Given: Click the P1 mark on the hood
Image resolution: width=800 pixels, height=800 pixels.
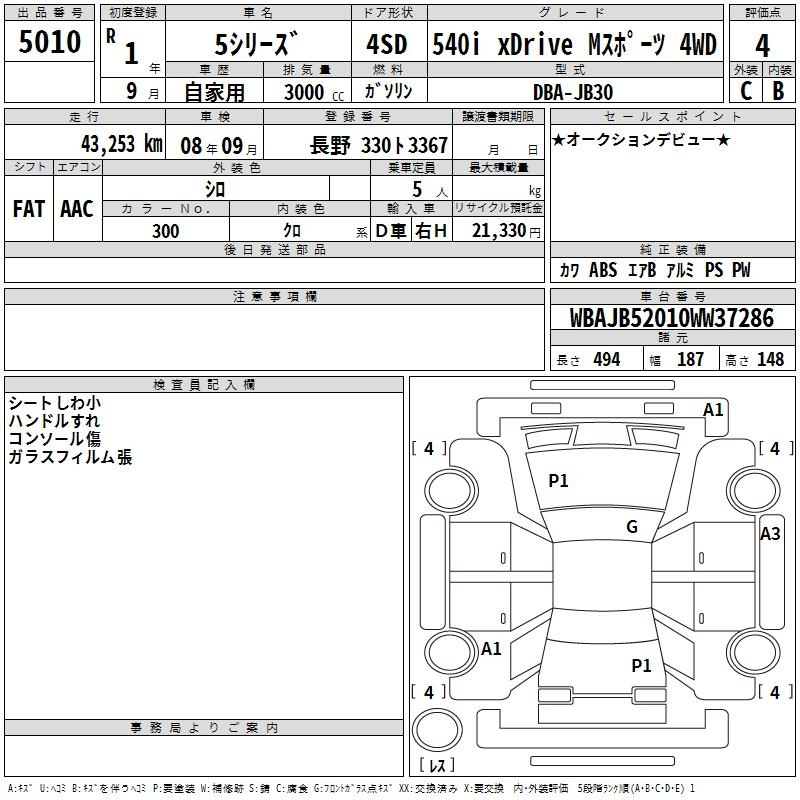Looking at the screenshot, I should click(558, 481).
